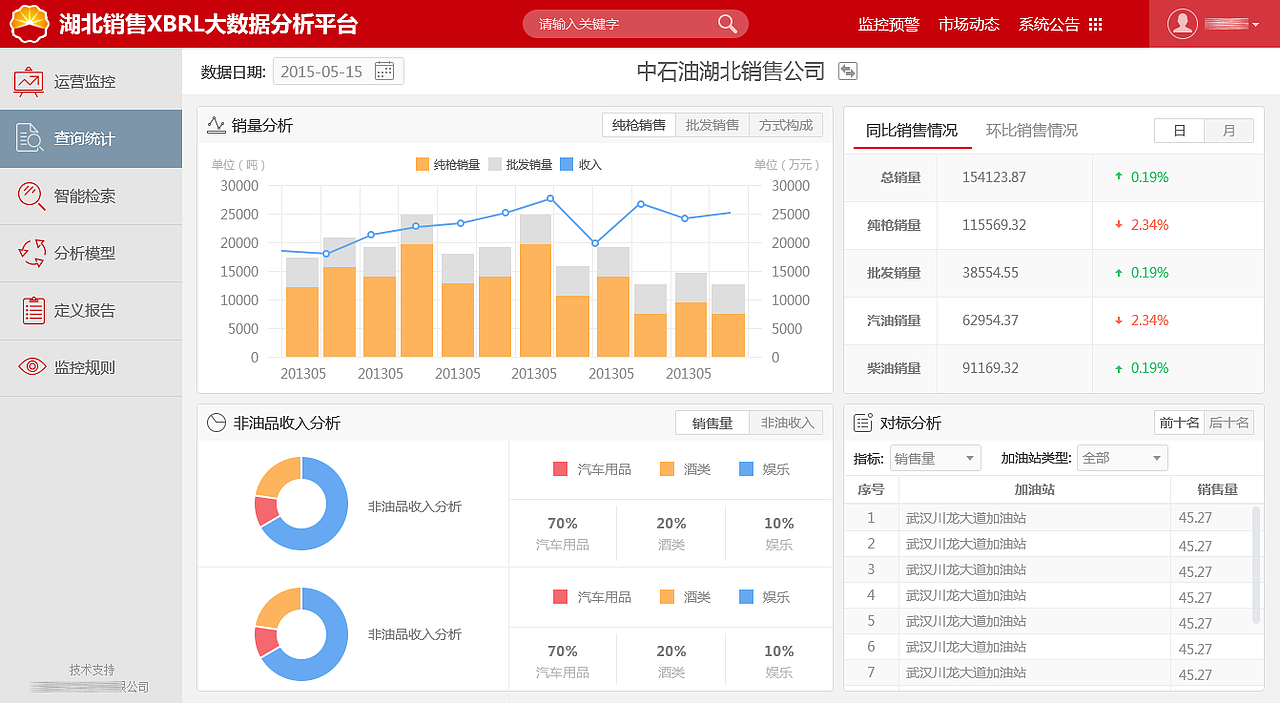Open the 监控预警 link
This screenshot has height=703, width=1280.
coord(889,24)
